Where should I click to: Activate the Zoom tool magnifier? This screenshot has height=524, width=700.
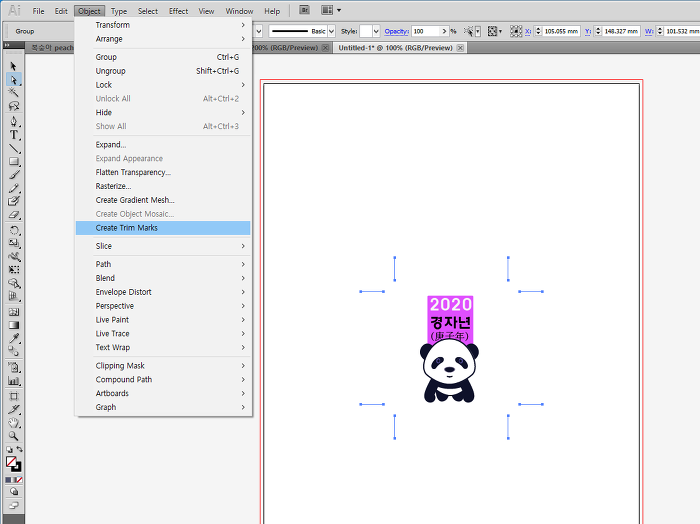(14, 436)
